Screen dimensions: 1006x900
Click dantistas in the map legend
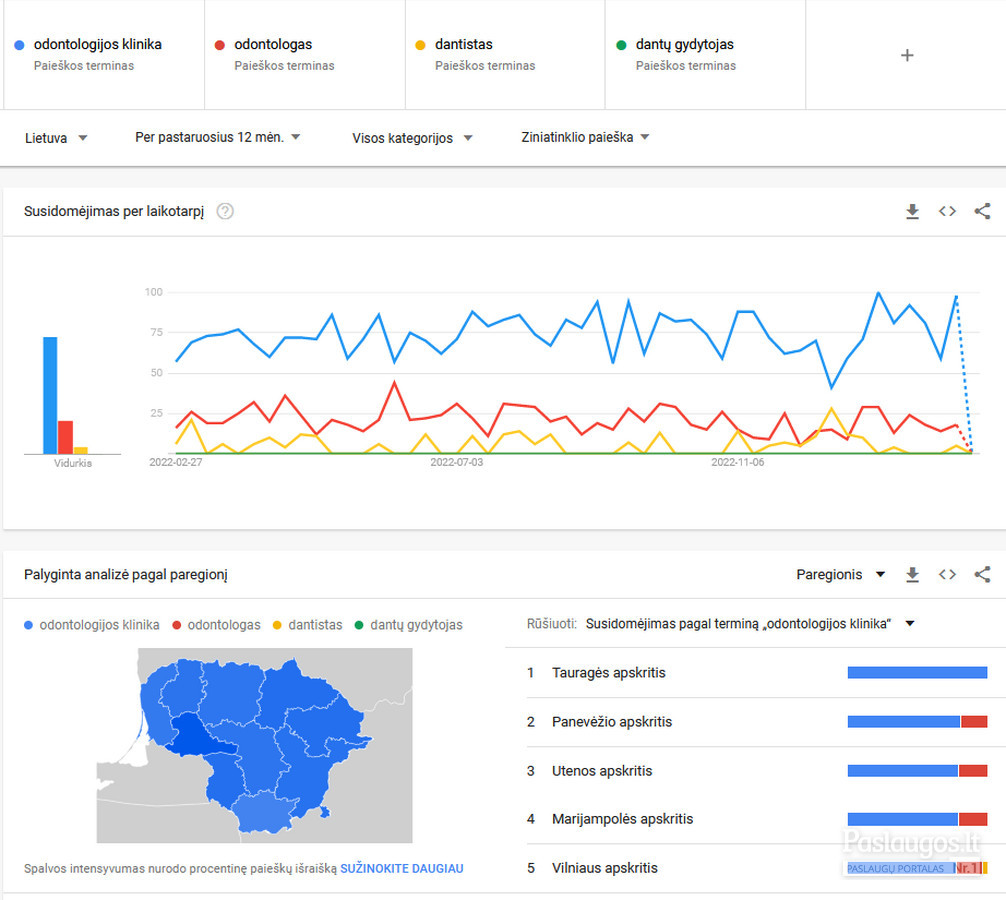pyautogui.click(x=307, y=625)
